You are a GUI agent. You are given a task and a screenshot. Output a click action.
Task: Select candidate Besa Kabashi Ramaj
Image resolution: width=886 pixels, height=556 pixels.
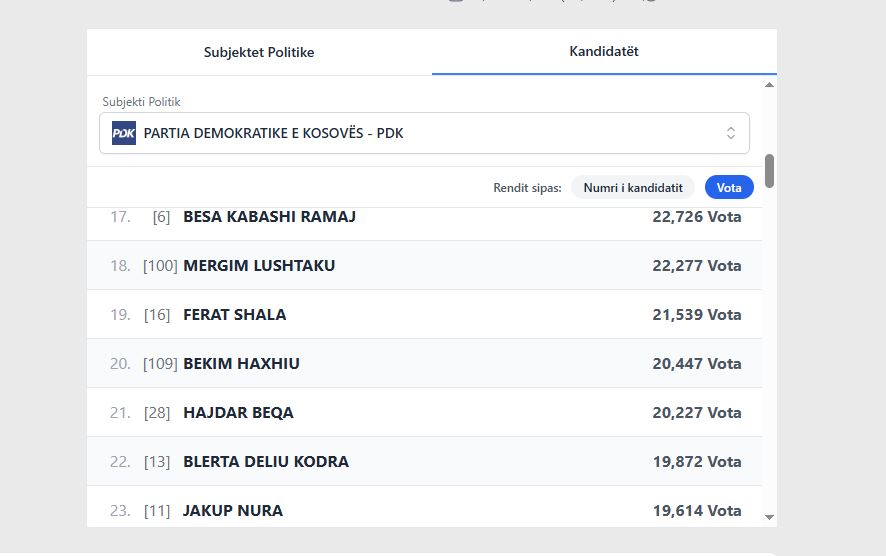(x=269, y=217)
